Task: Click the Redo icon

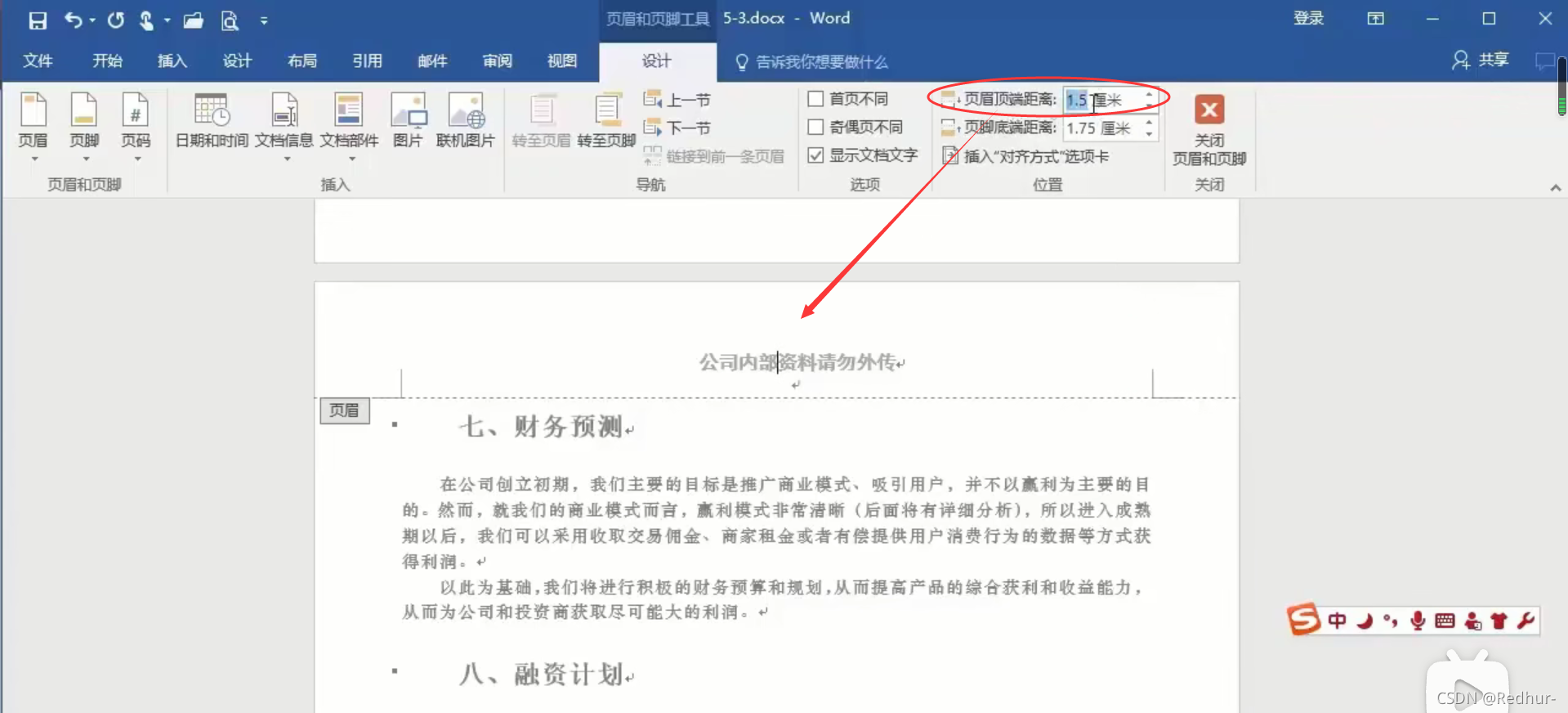Action: pyautogui.click(x=116, y=20)
